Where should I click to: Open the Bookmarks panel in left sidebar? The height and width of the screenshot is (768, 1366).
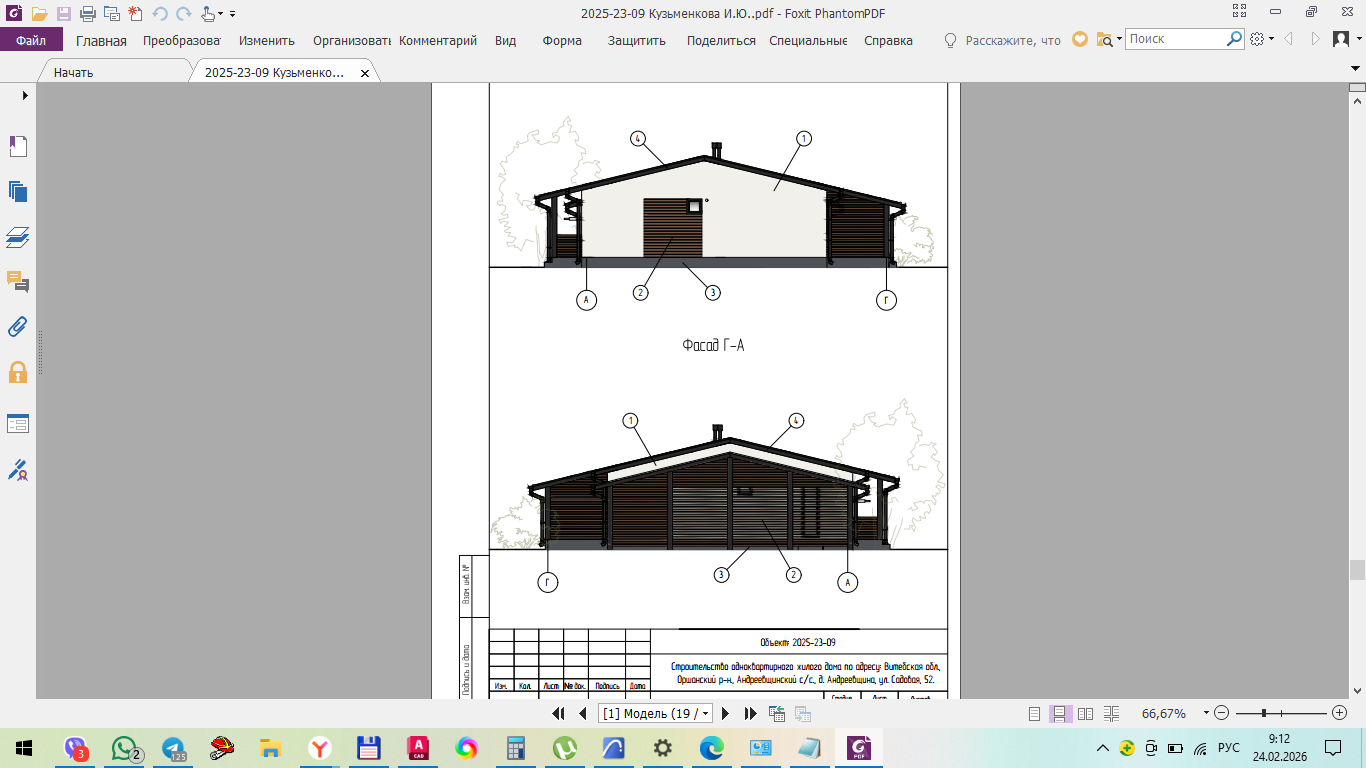tap(18, 147)
